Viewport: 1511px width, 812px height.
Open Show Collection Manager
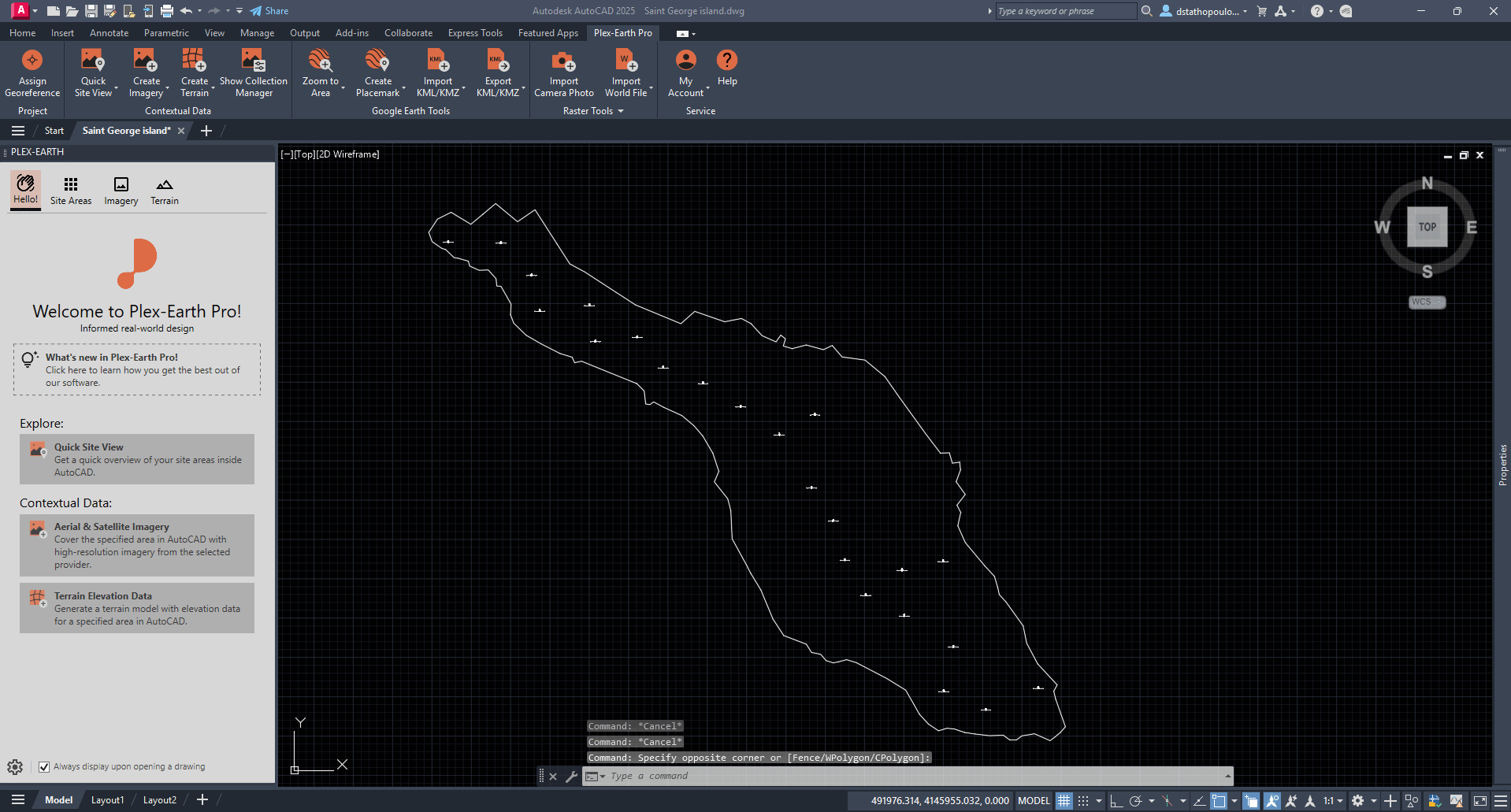(x=254, y=72)
